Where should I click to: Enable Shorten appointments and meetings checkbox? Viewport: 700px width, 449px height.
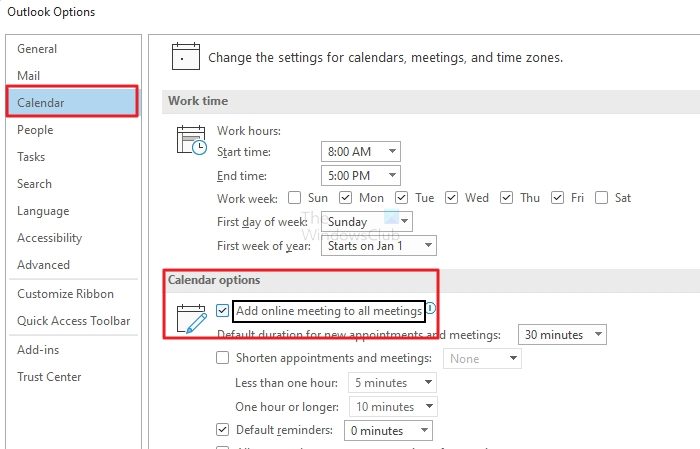coord(223,358)
